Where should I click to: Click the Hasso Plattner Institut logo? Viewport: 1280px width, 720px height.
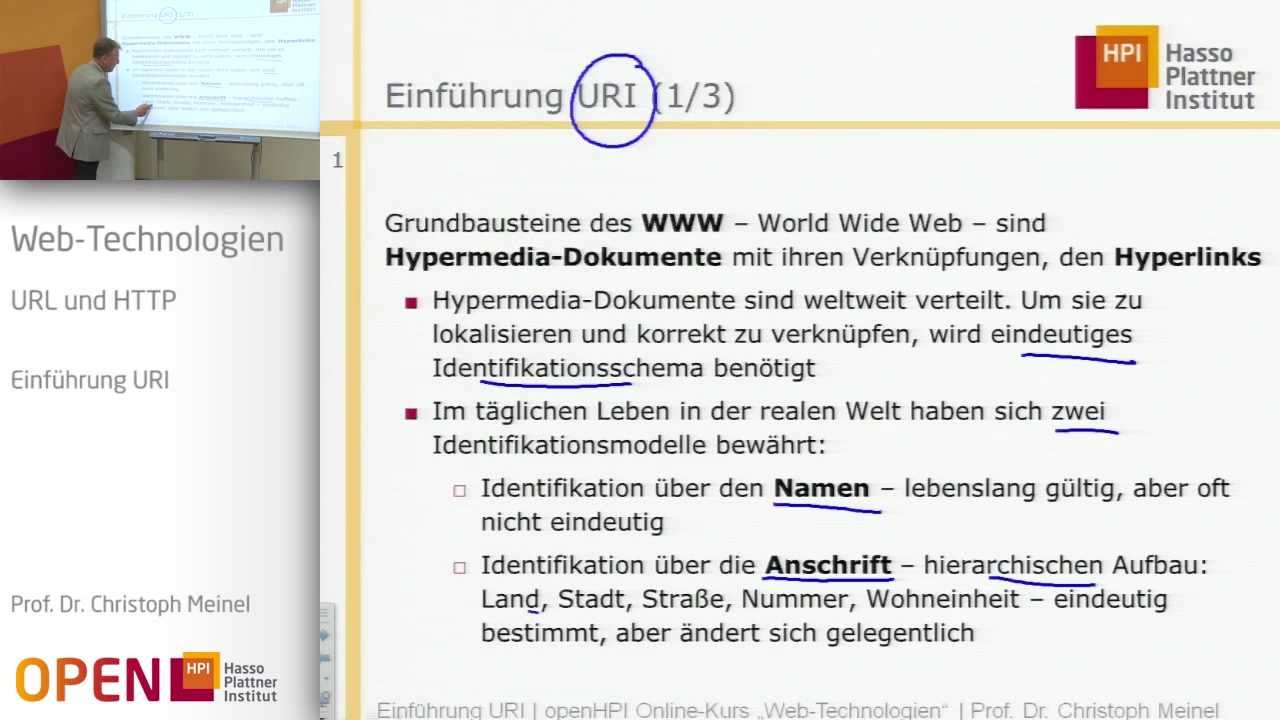pos(1165,68)
